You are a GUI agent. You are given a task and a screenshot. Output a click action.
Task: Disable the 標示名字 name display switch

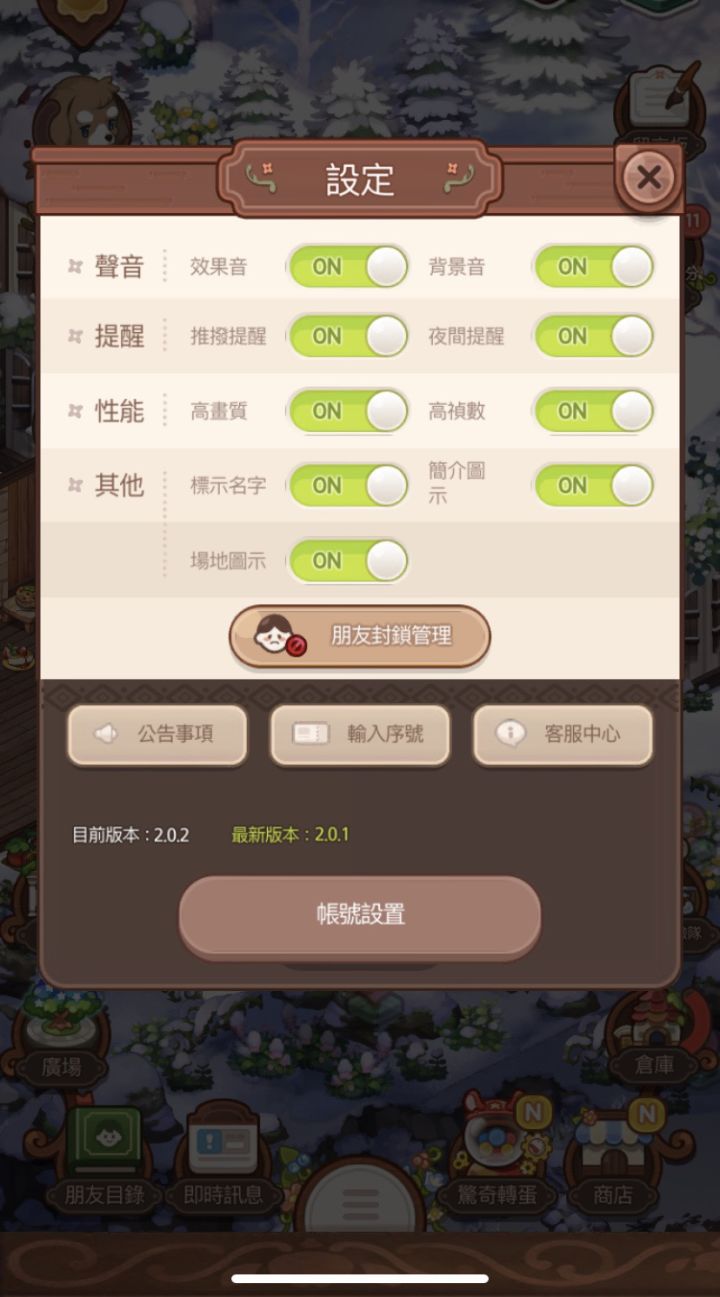348,486
